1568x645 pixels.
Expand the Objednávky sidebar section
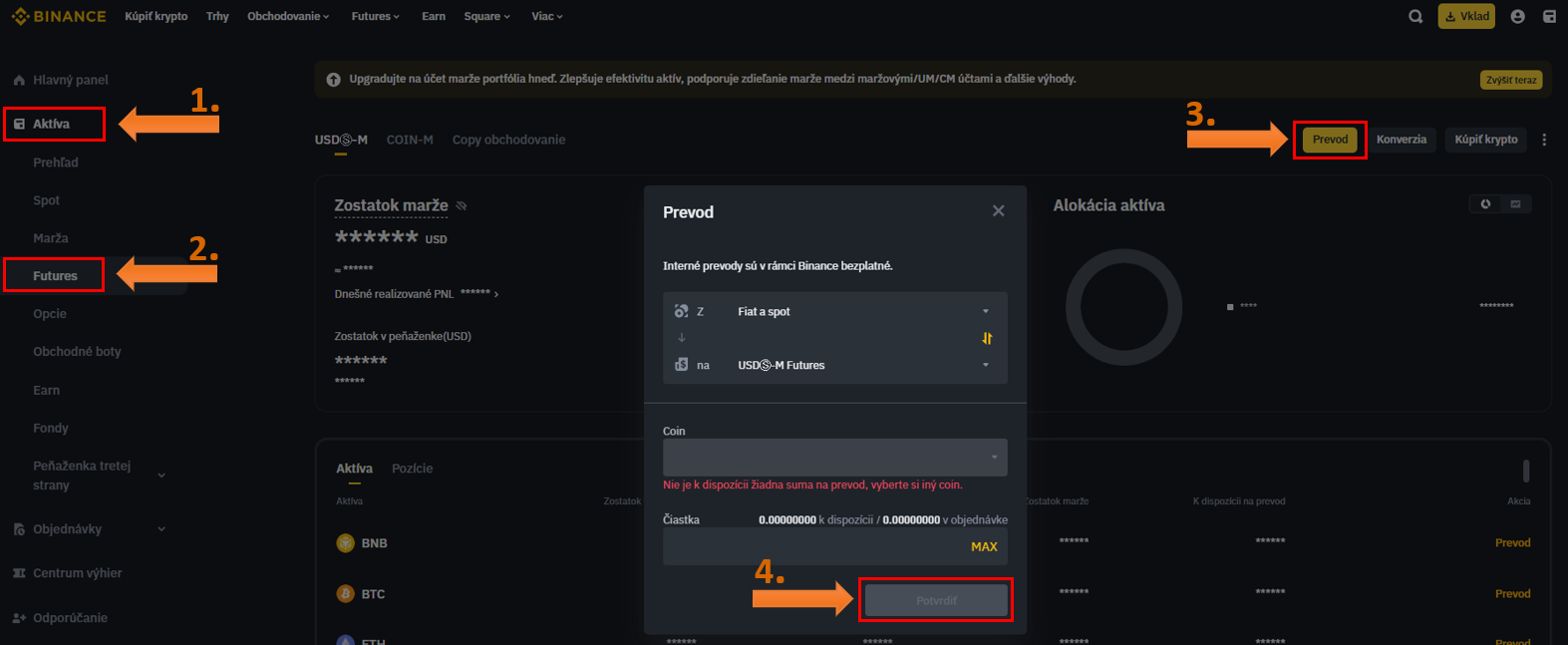[161, 529]
